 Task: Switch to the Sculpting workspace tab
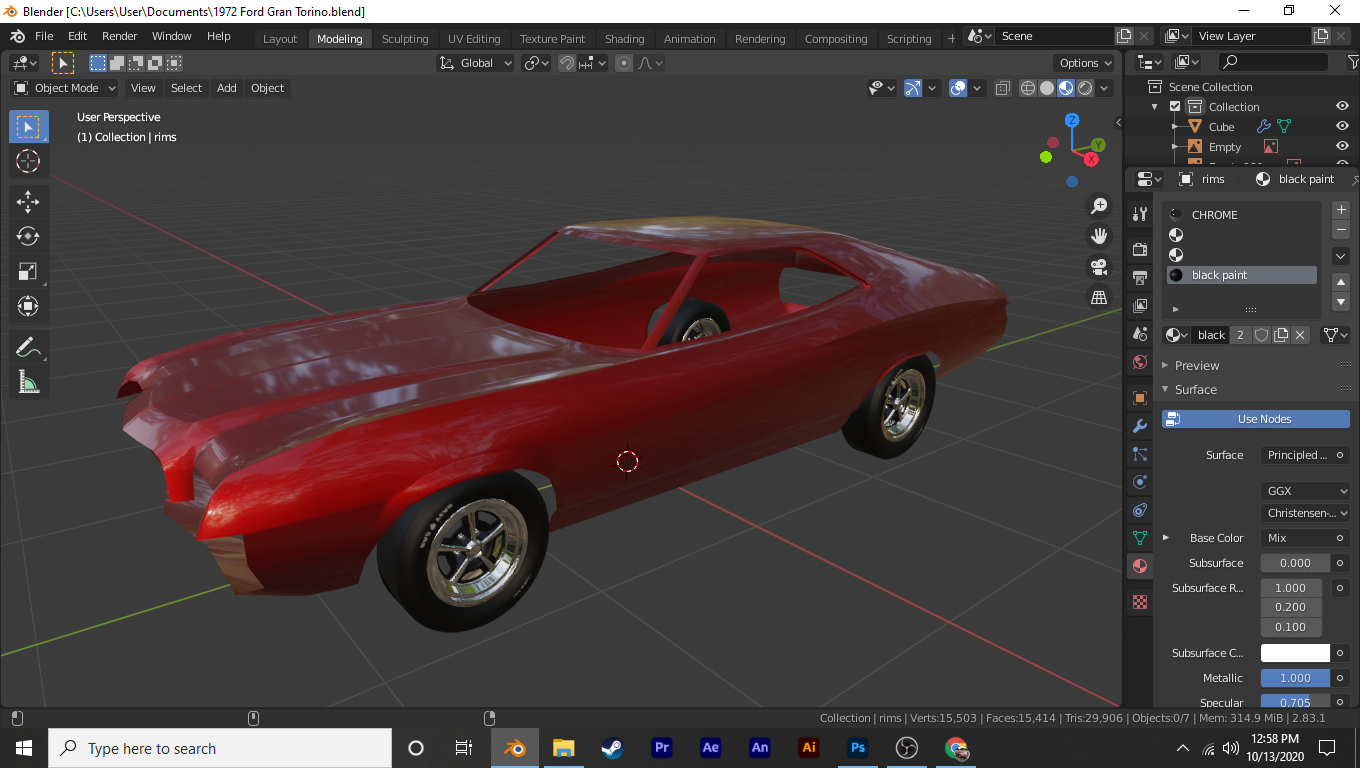(405, 39)
